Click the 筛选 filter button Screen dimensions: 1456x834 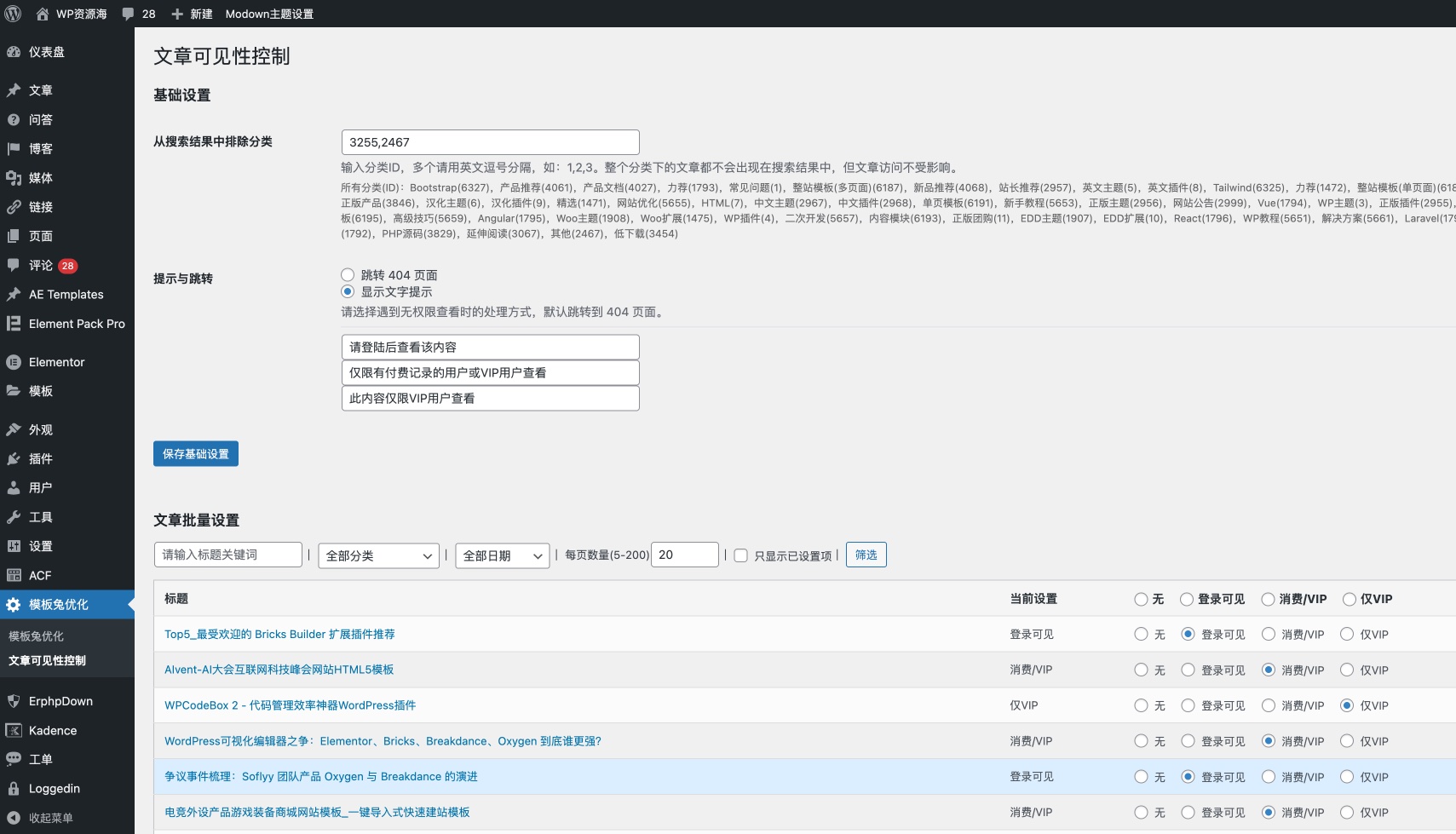[x=866, y=555]
